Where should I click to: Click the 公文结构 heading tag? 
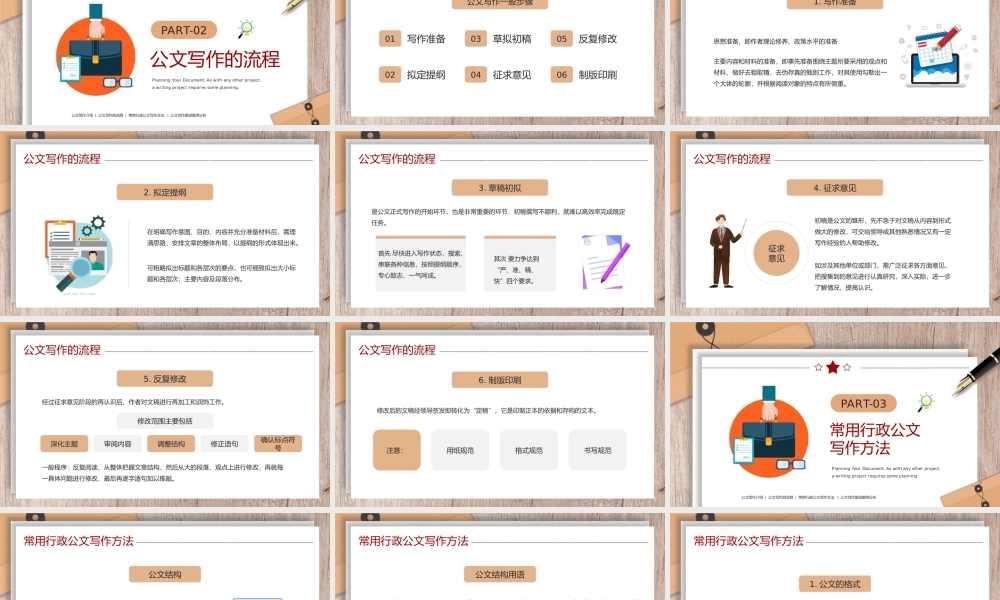point(165,574)
